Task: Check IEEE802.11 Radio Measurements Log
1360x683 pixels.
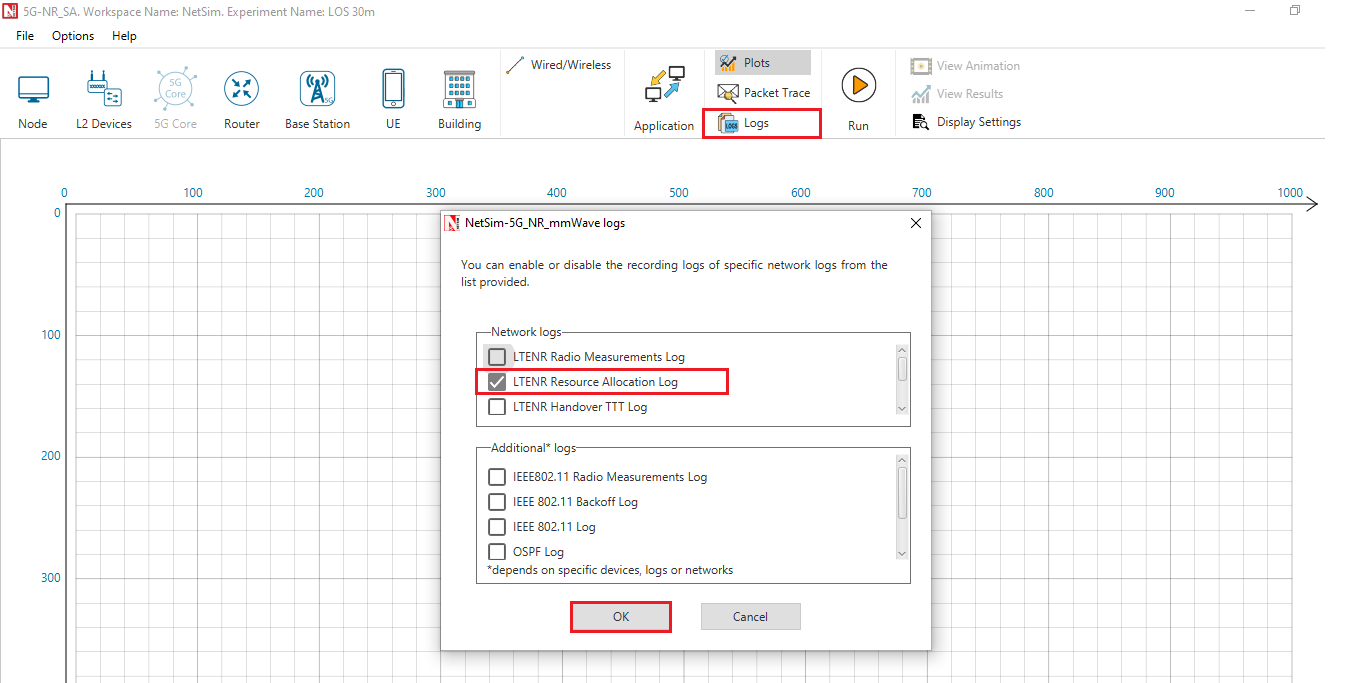Action: pos(497,477)
